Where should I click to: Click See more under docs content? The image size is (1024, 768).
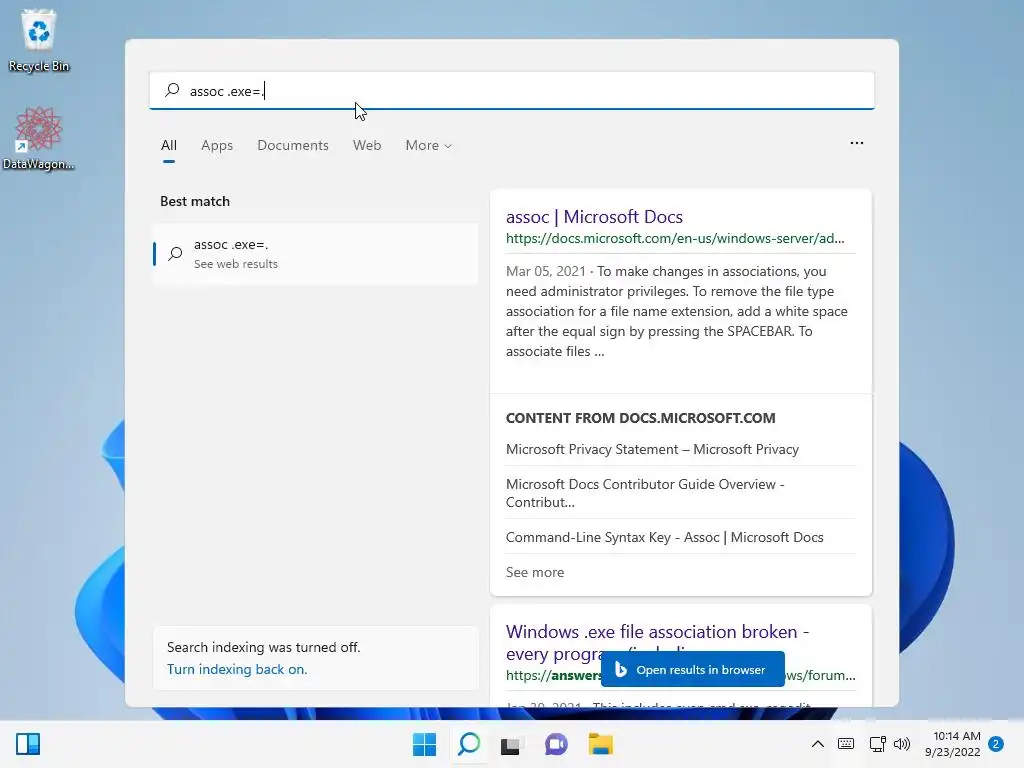click(535, 572)
